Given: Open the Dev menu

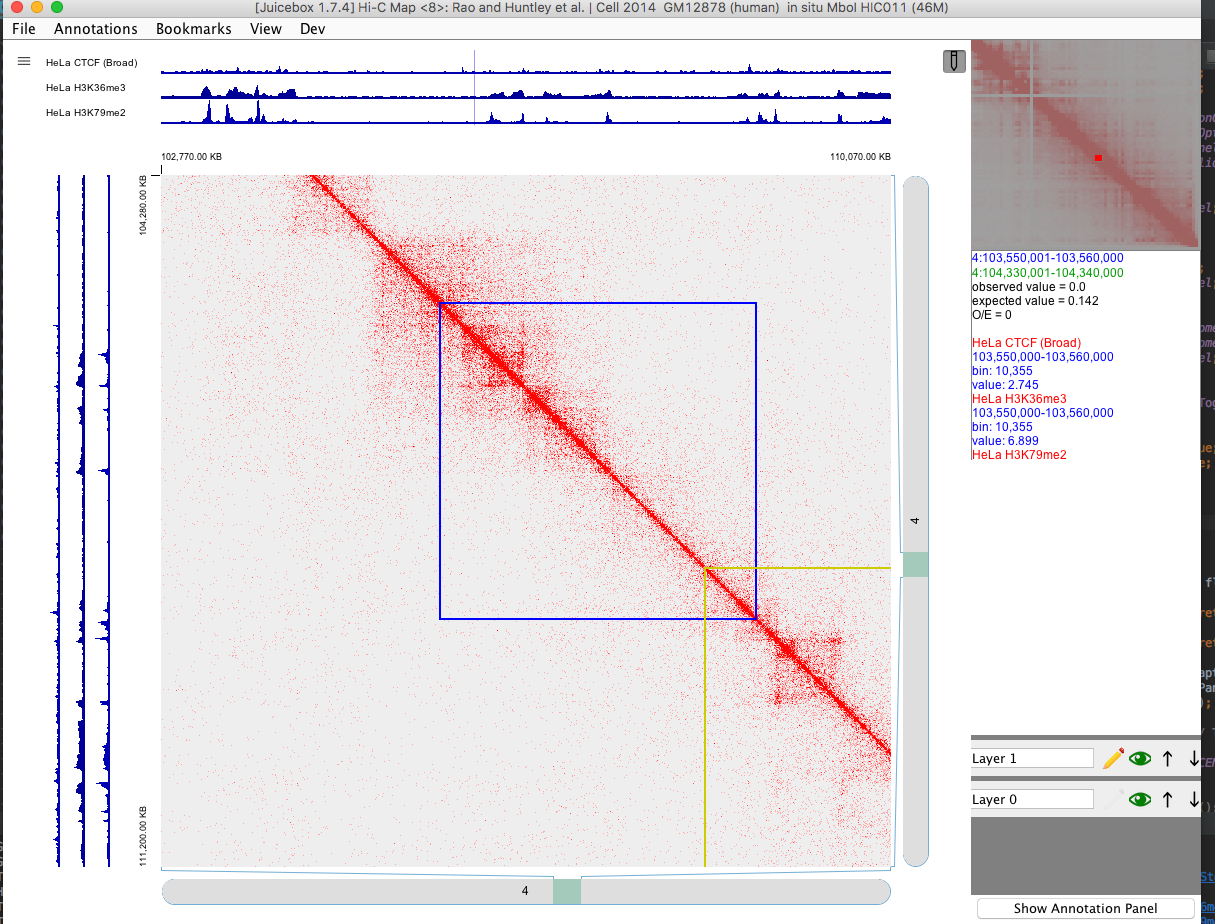Looking at the screenshot, I should (x=311, y=29).
